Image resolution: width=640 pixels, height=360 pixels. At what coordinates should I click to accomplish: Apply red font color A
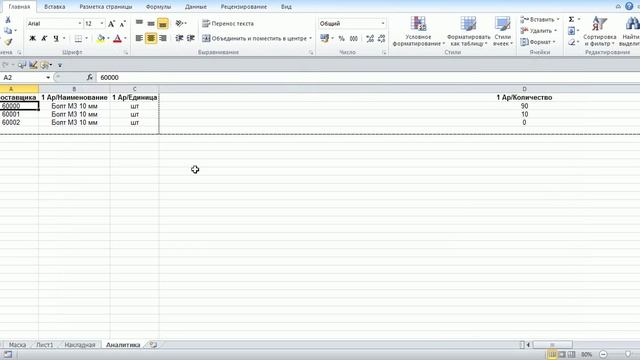pos(117,38)
